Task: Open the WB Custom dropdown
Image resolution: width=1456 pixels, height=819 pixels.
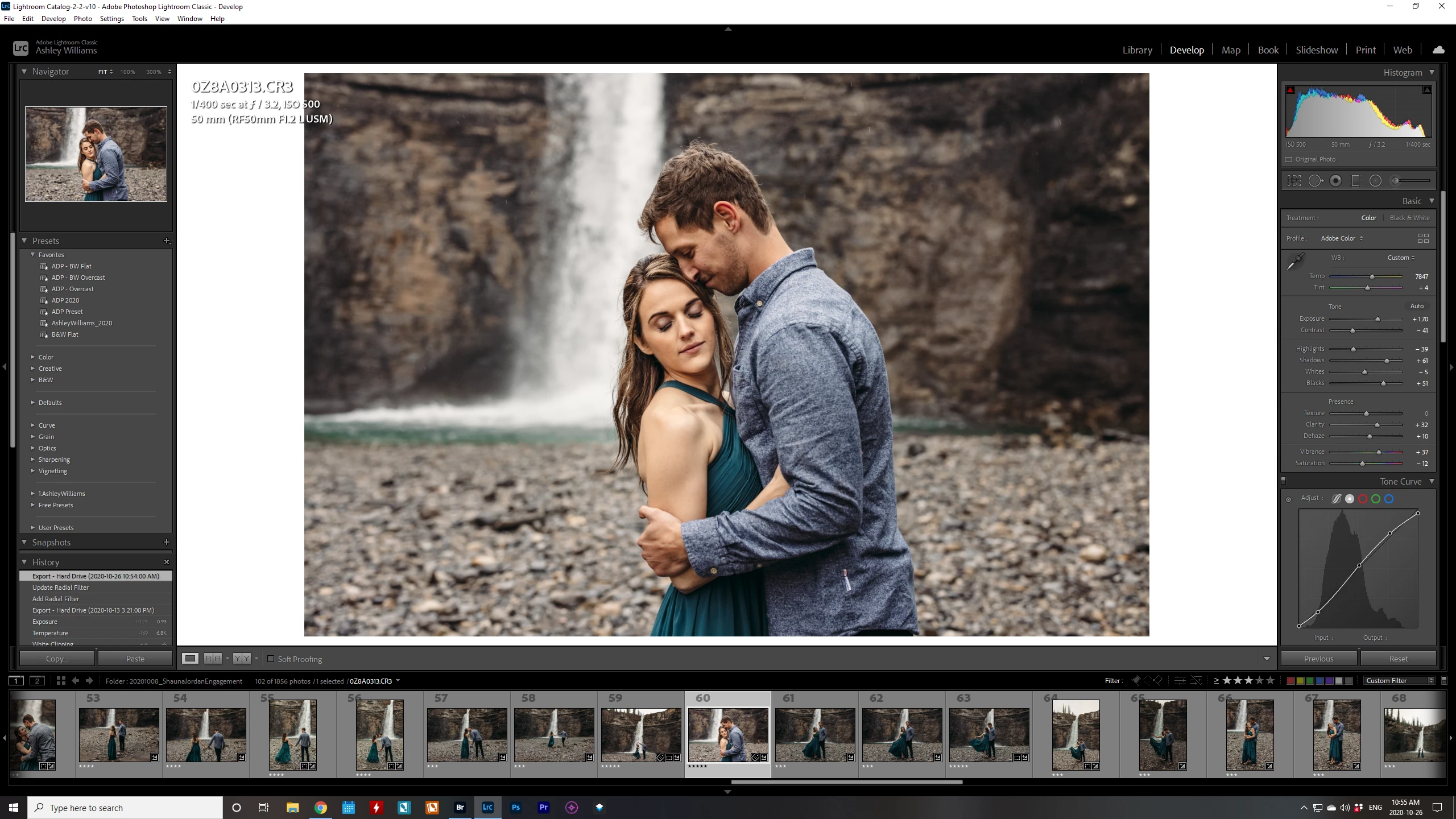Action: pyautogui.click(x=1401, y=258)
